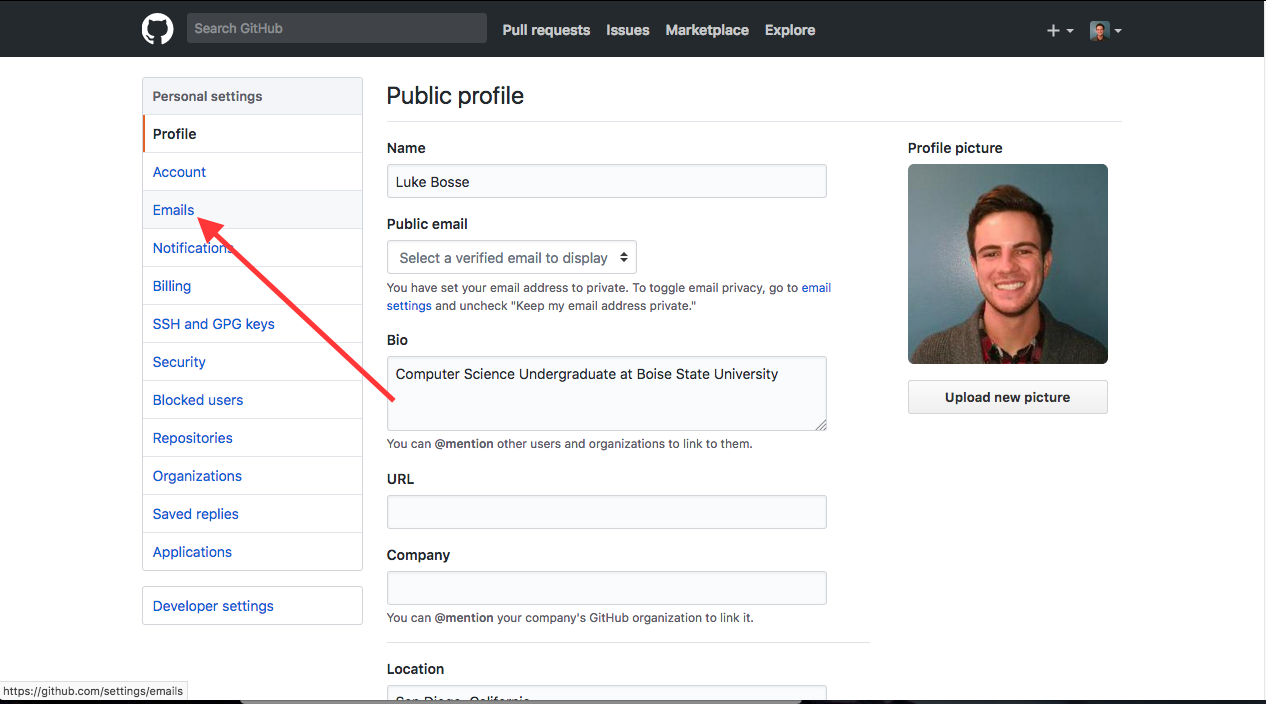The width and height of the screenshot is (1266, 704).
Task: Open Repositories settings
Action: click(253, 438)
